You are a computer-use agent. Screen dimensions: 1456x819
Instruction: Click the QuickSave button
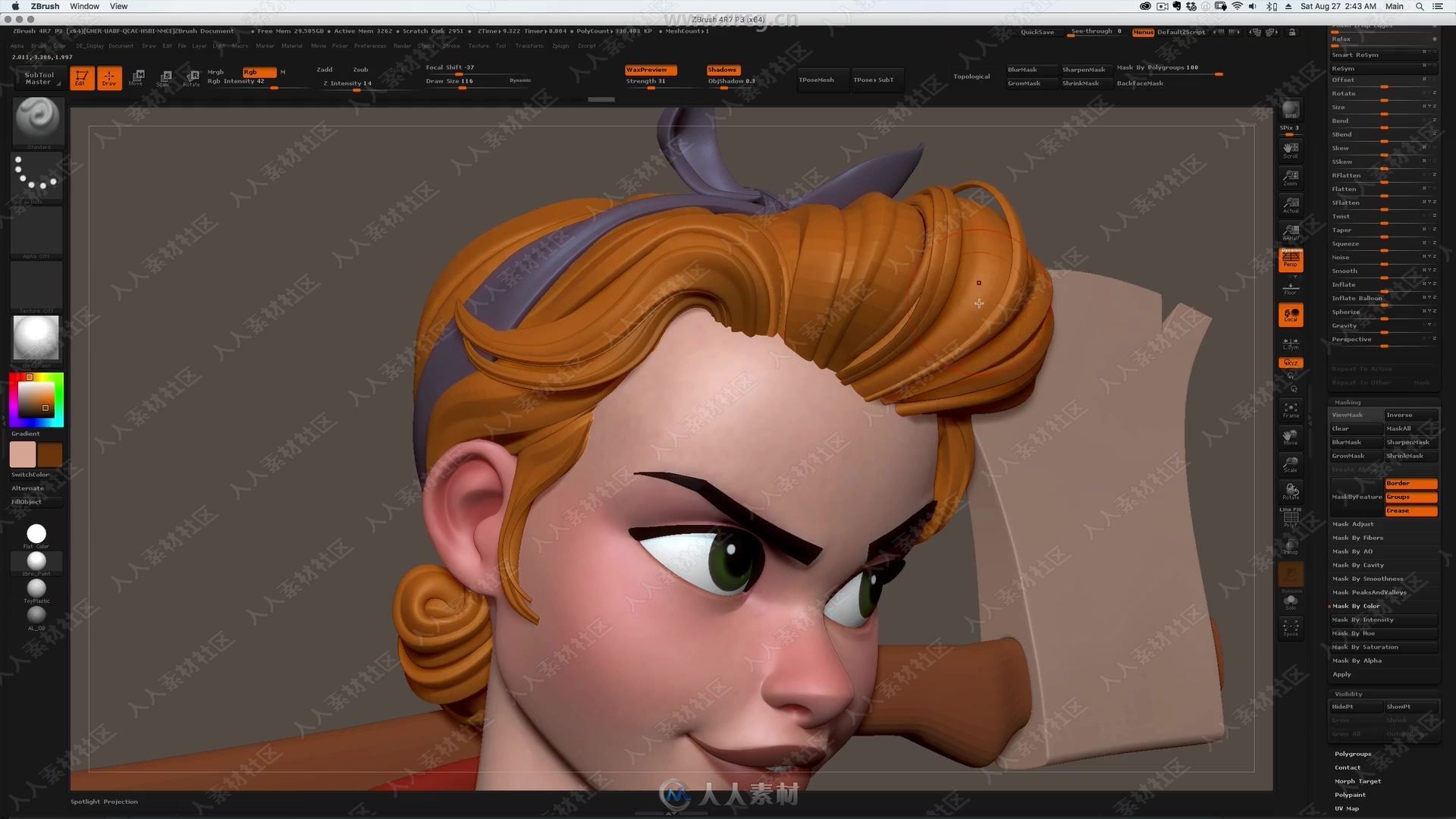click(x=1037, y=33)
